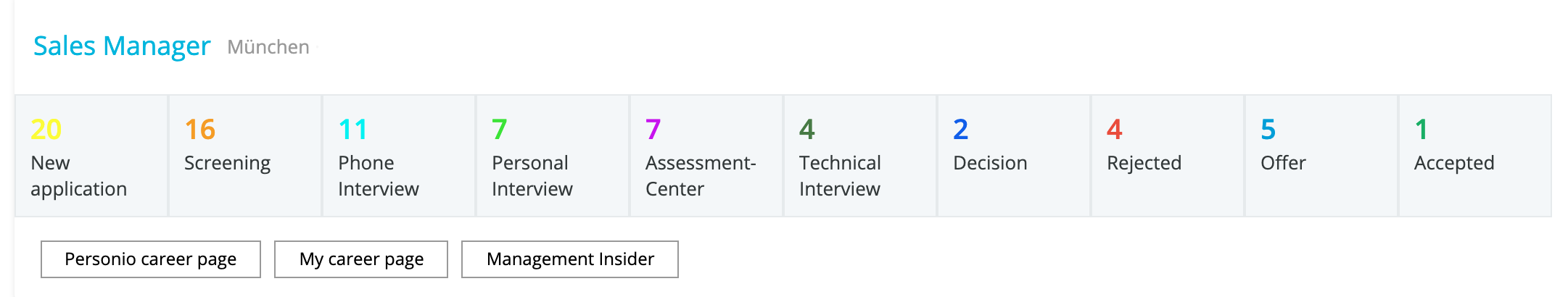
Task: Select the Decision stage tile
Action: click(1014, 156)
